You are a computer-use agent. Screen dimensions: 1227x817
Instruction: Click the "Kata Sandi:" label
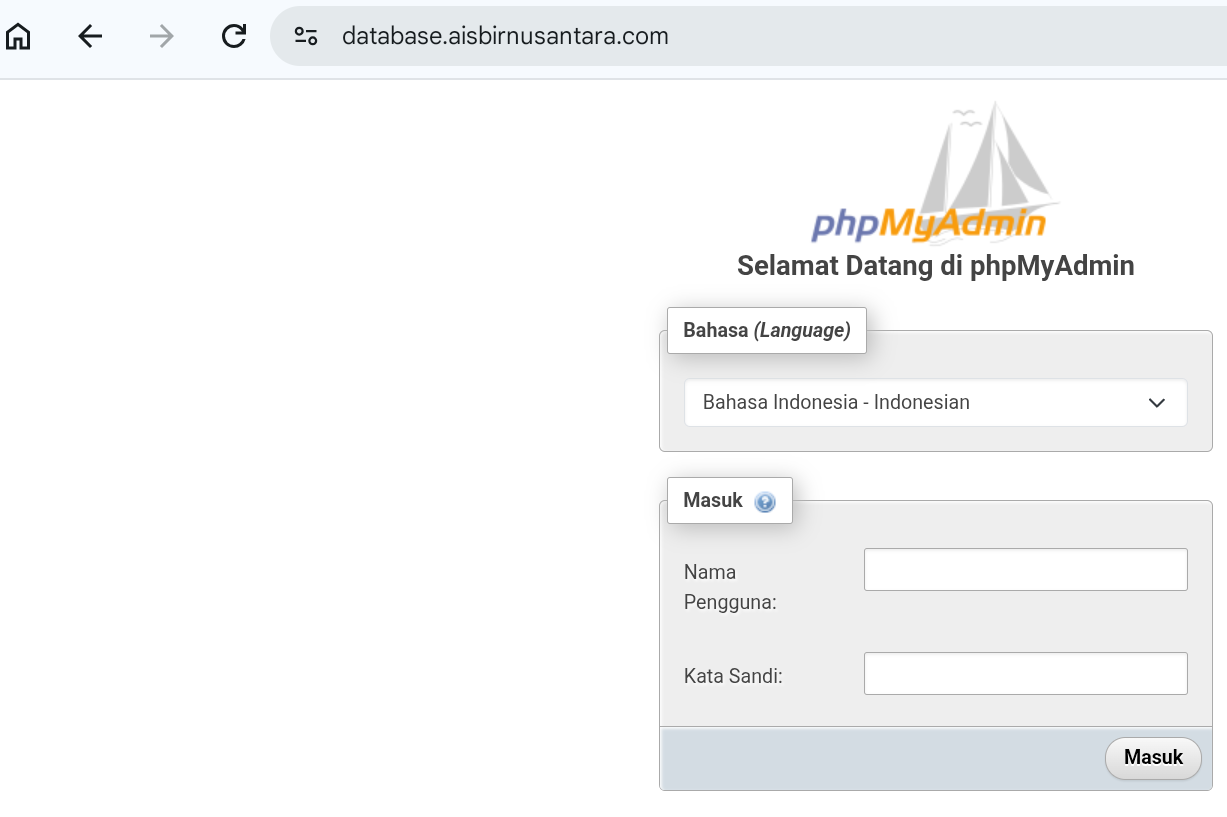[733, 676]
